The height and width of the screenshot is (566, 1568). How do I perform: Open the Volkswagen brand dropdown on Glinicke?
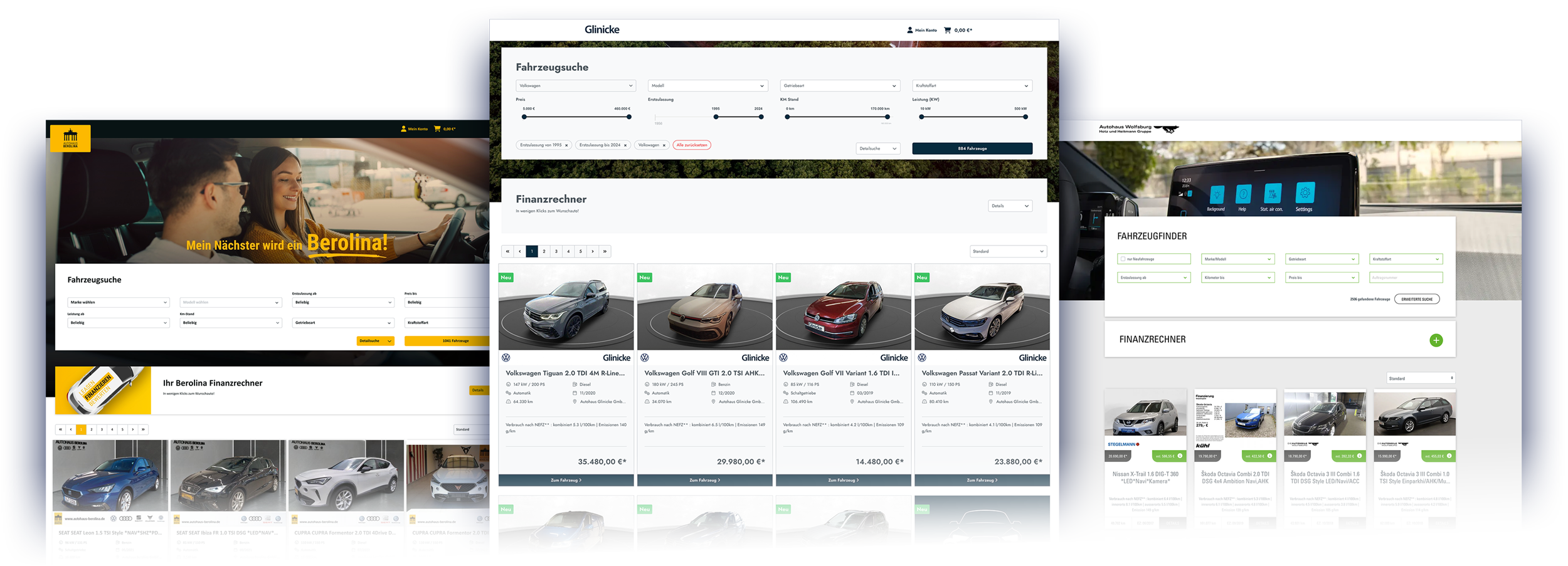pos(576,86)
